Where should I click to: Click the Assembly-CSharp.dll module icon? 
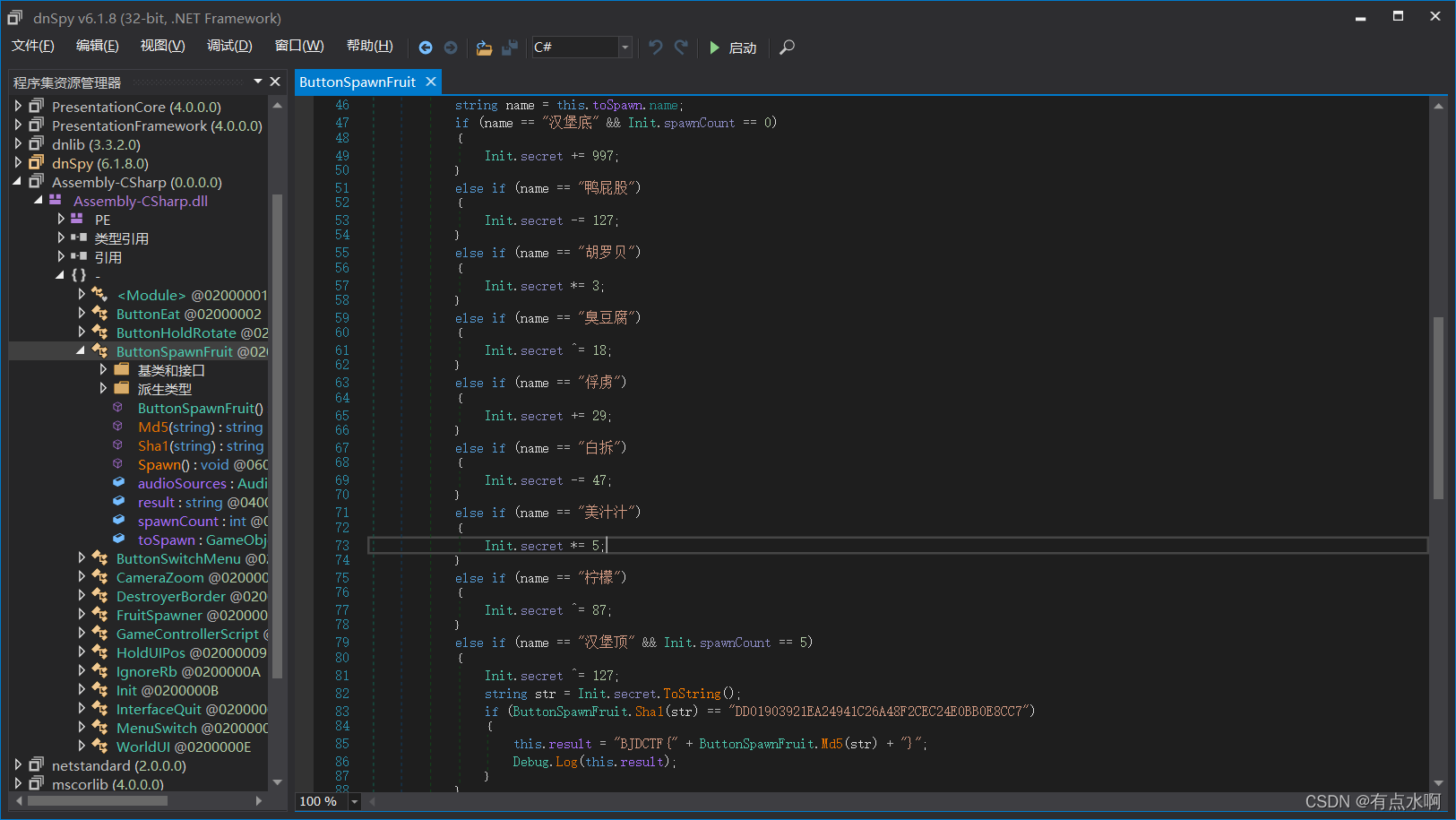click(56, 200)
